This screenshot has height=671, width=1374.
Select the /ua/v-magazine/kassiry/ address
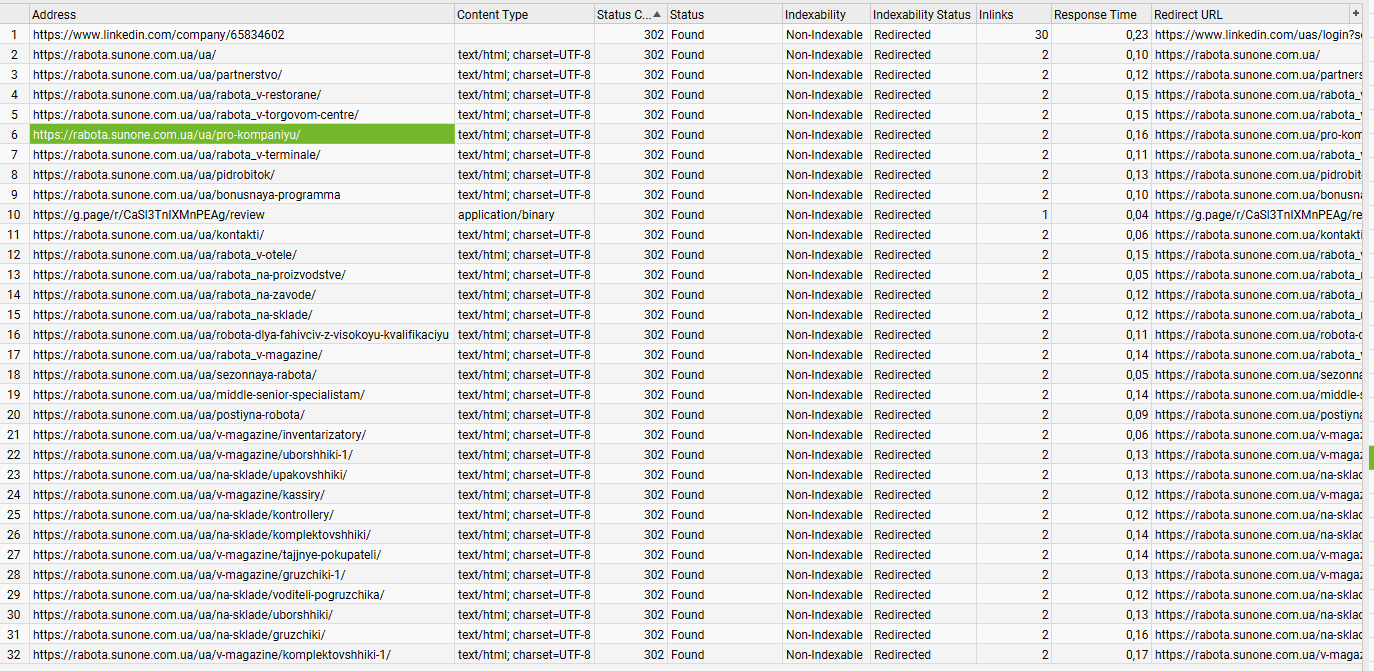tap(178, 495)
